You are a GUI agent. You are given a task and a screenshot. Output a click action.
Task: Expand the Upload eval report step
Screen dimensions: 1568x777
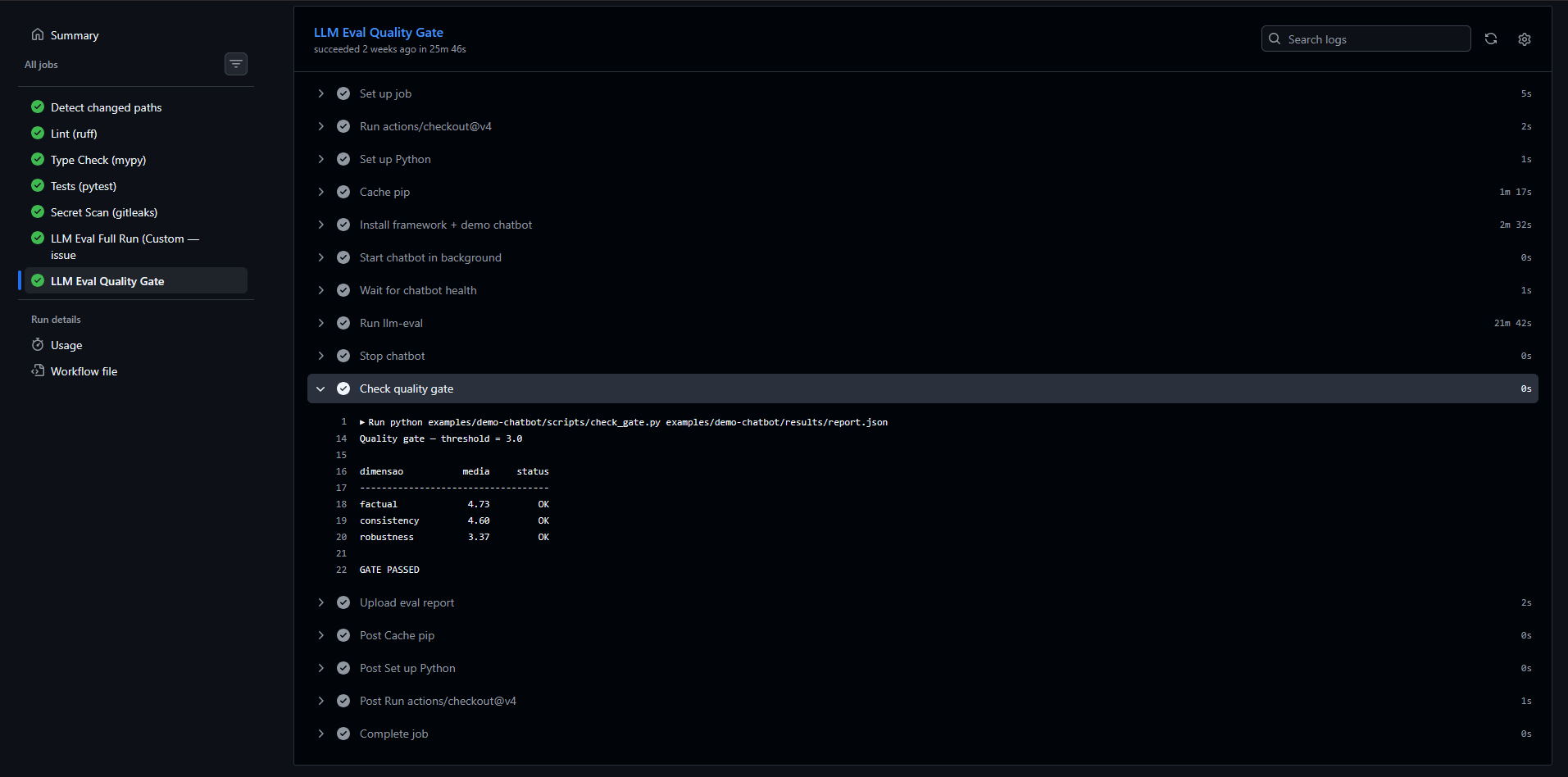click(x=320, y=602)
